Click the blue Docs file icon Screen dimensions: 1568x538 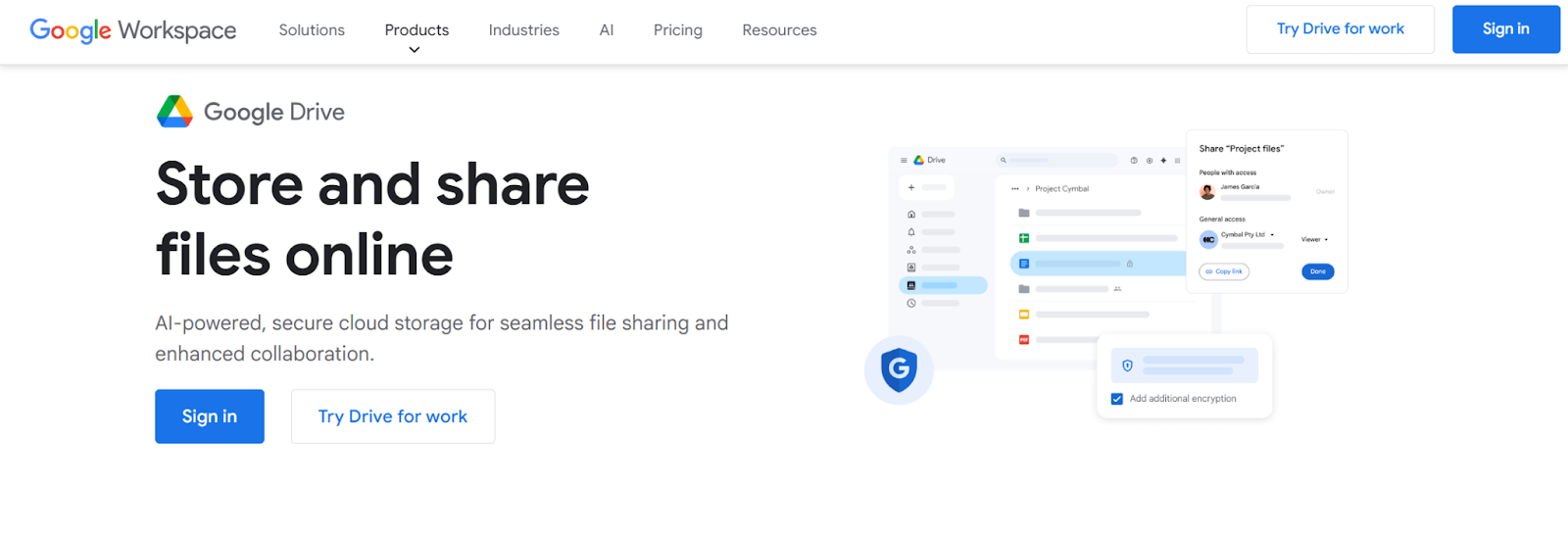point(1023,264)
